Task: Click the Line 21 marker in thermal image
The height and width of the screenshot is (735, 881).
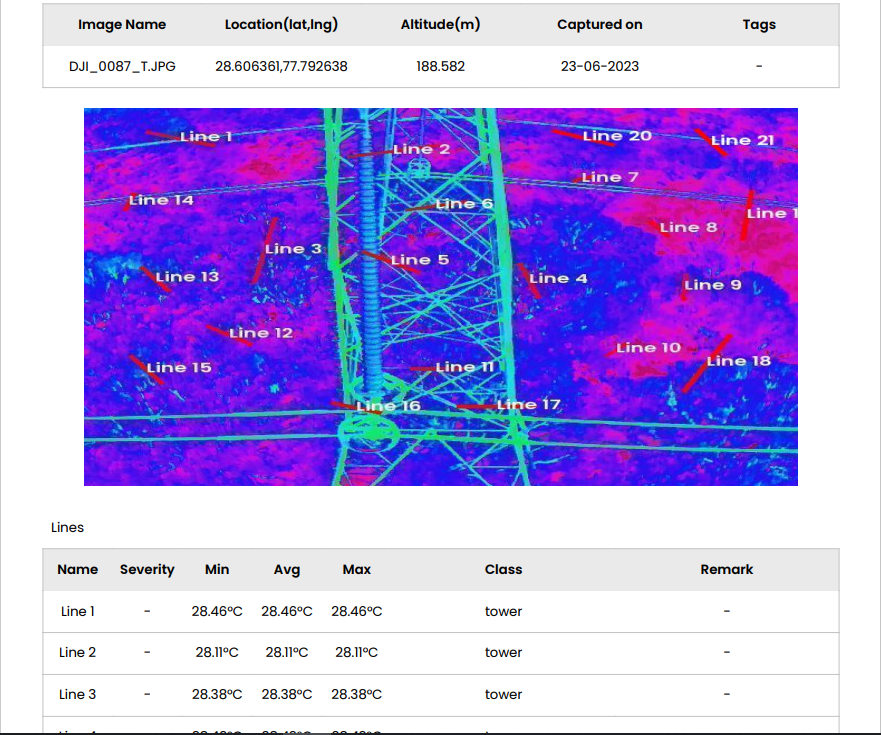Action: pos(742,140)
